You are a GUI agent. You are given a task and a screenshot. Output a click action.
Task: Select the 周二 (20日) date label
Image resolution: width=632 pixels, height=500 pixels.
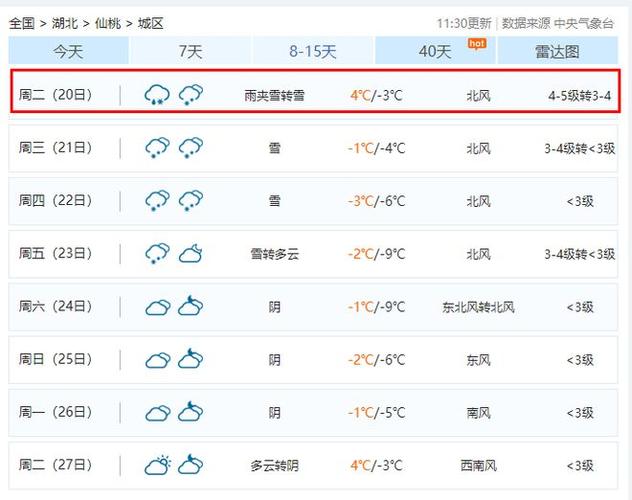(x=55, y=95)
